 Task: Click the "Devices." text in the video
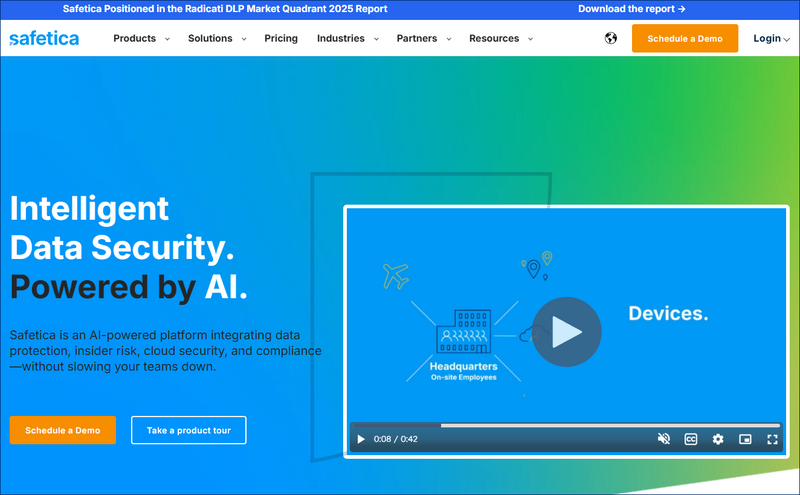coord(668,313)
